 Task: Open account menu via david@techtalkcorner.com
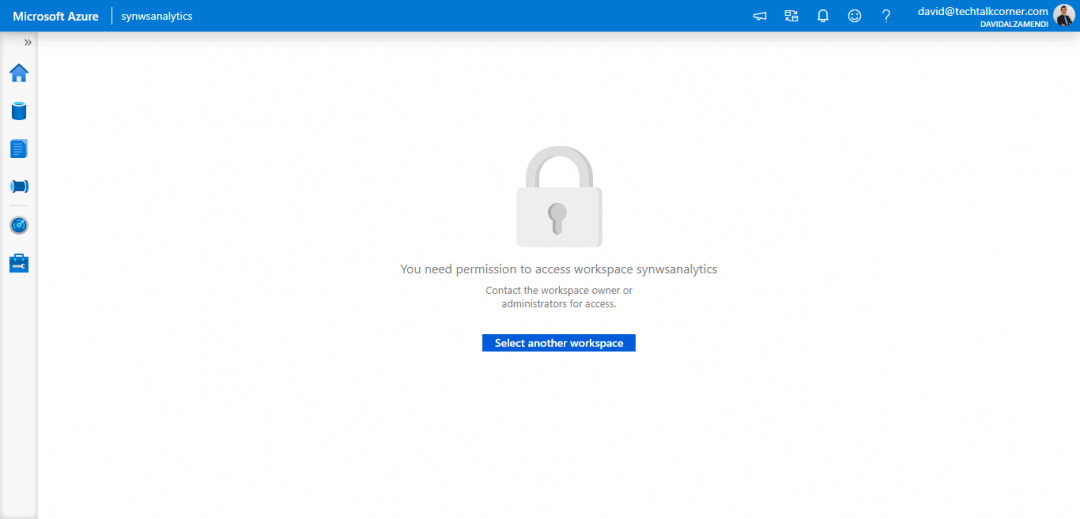(x=982, y=11)
